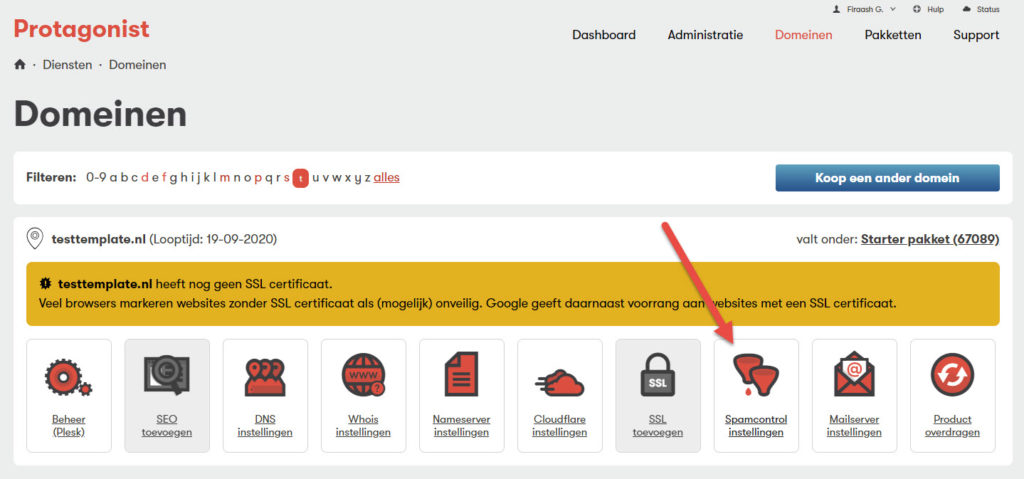This screenshot has height=479, width=1024.
Task: Open the Support menu item
Action: click(976, 35)
